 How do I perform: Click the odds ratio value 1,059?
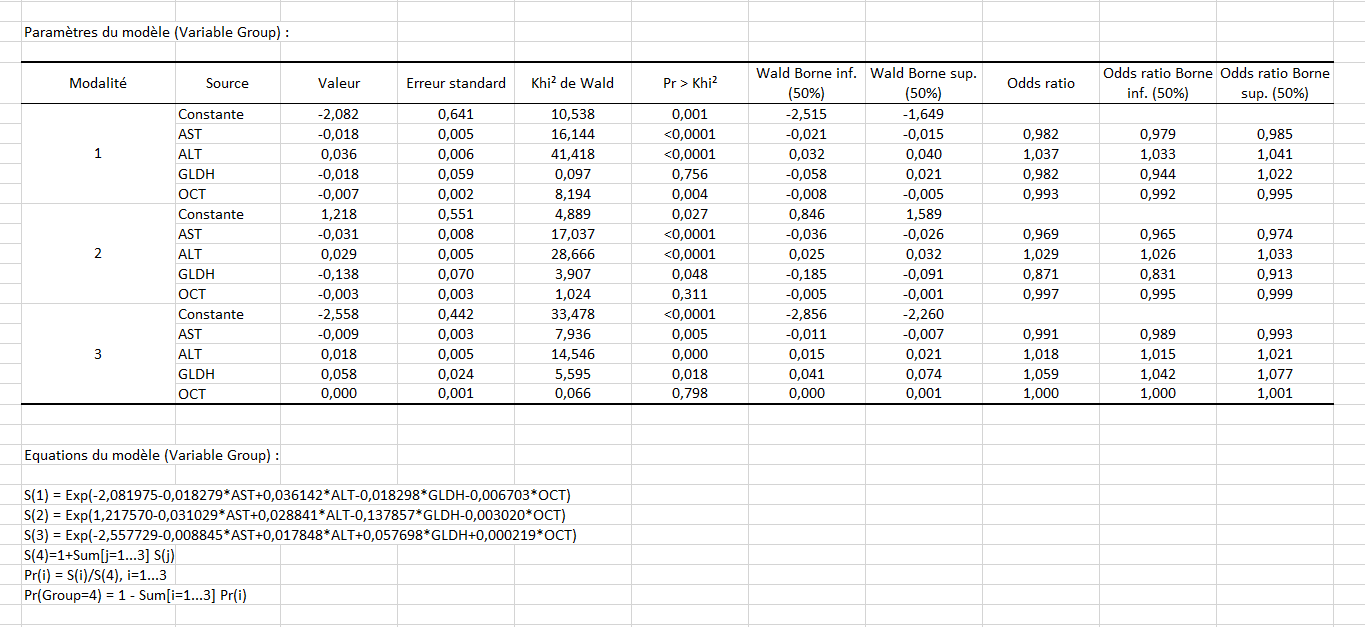(x=1041, y=374)
